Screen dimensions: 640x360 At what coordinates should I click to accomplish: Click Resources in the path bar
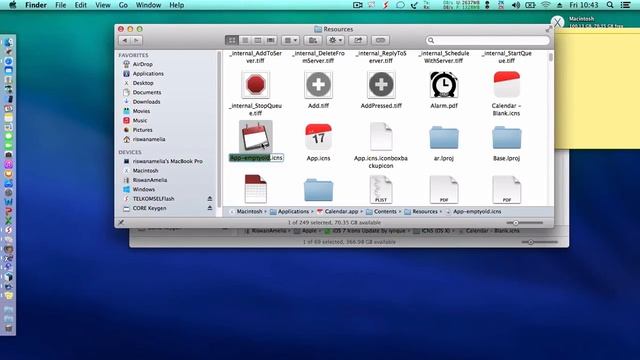(x=421, y=211)
